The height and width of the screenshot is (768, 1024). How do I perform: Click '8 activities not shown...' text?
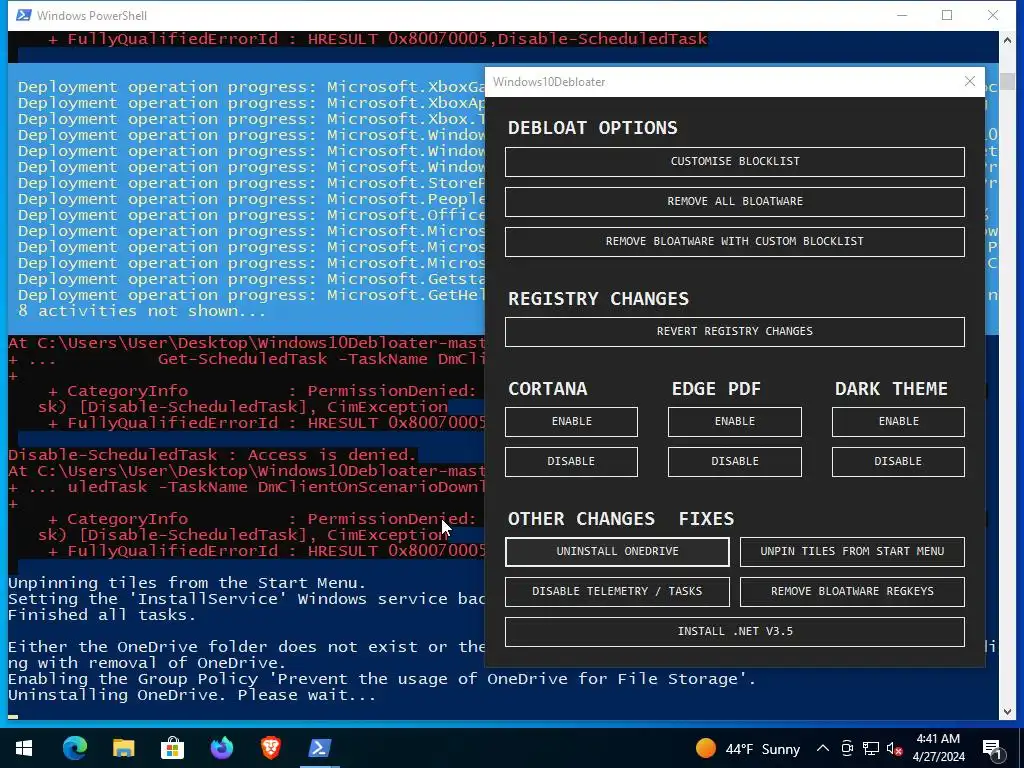142,311
